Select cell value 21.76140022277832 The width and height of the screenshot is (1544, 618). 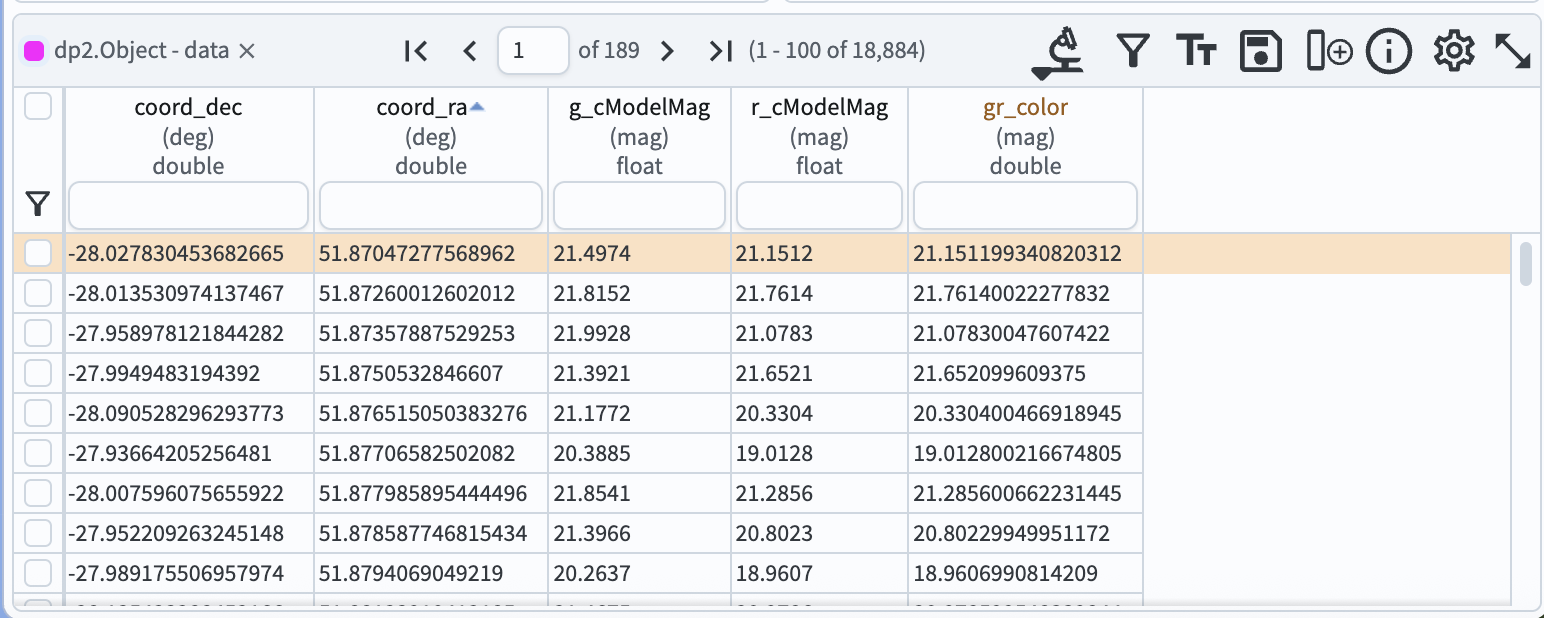pyautogui.click(x=1011, y=294)
